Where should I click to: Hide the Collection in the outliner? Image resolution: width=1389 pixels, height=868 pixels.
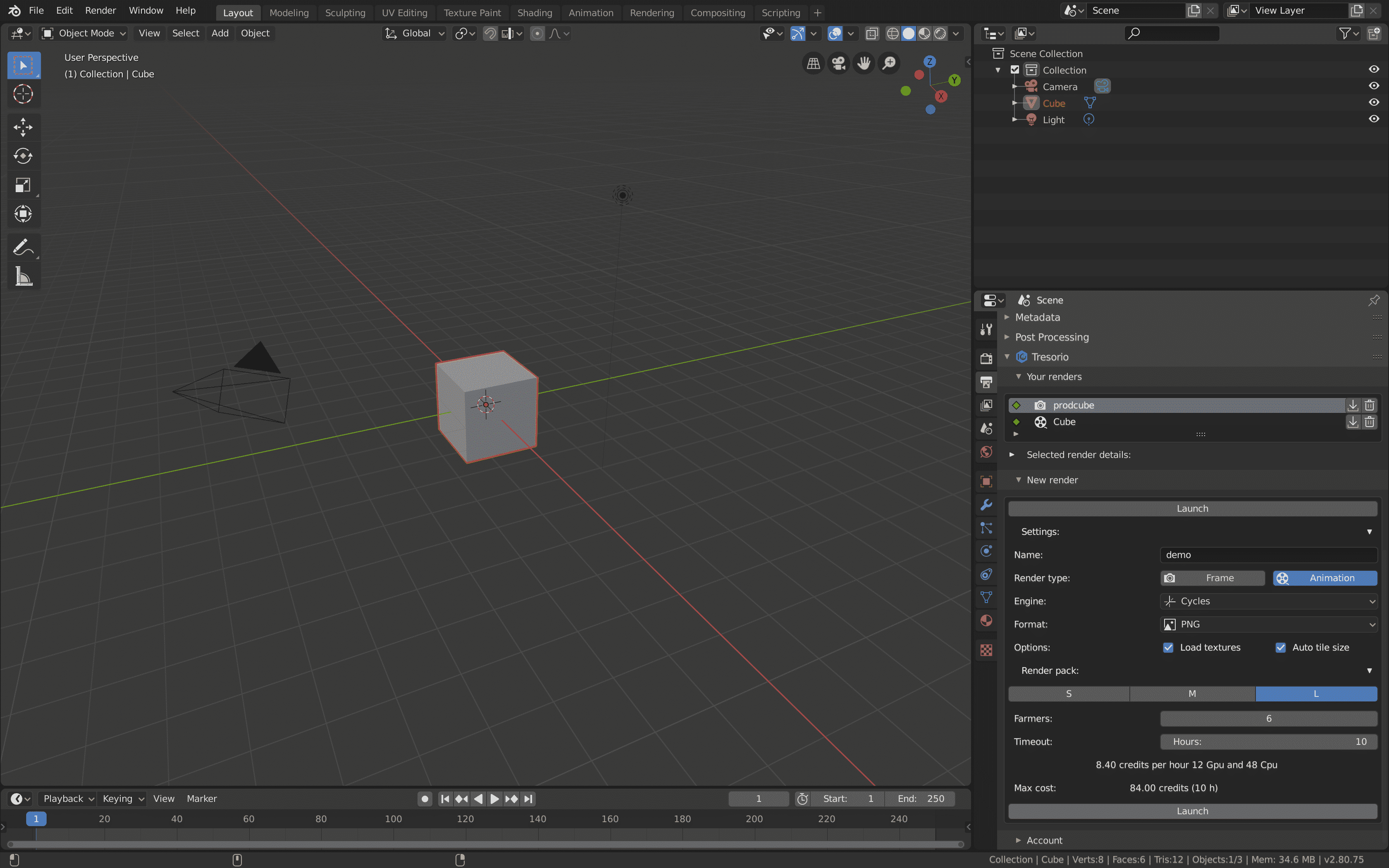[1374, 69]
